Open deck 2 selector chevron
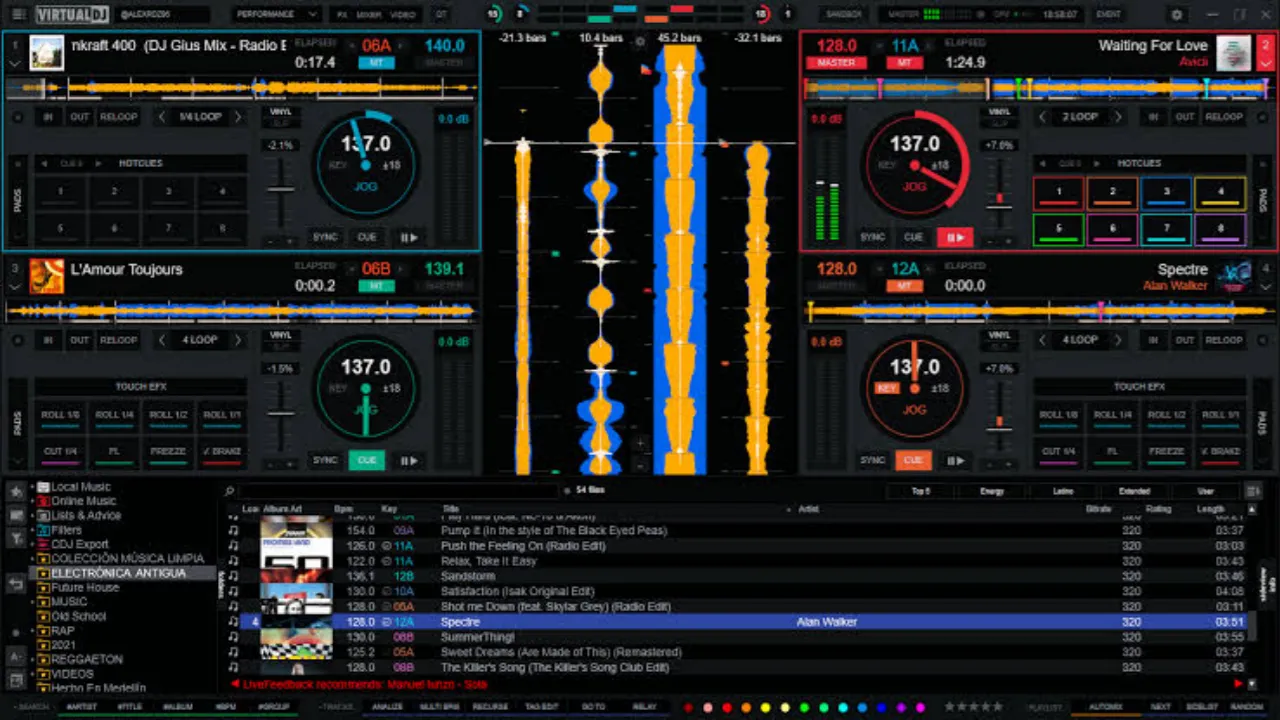 1265,63
